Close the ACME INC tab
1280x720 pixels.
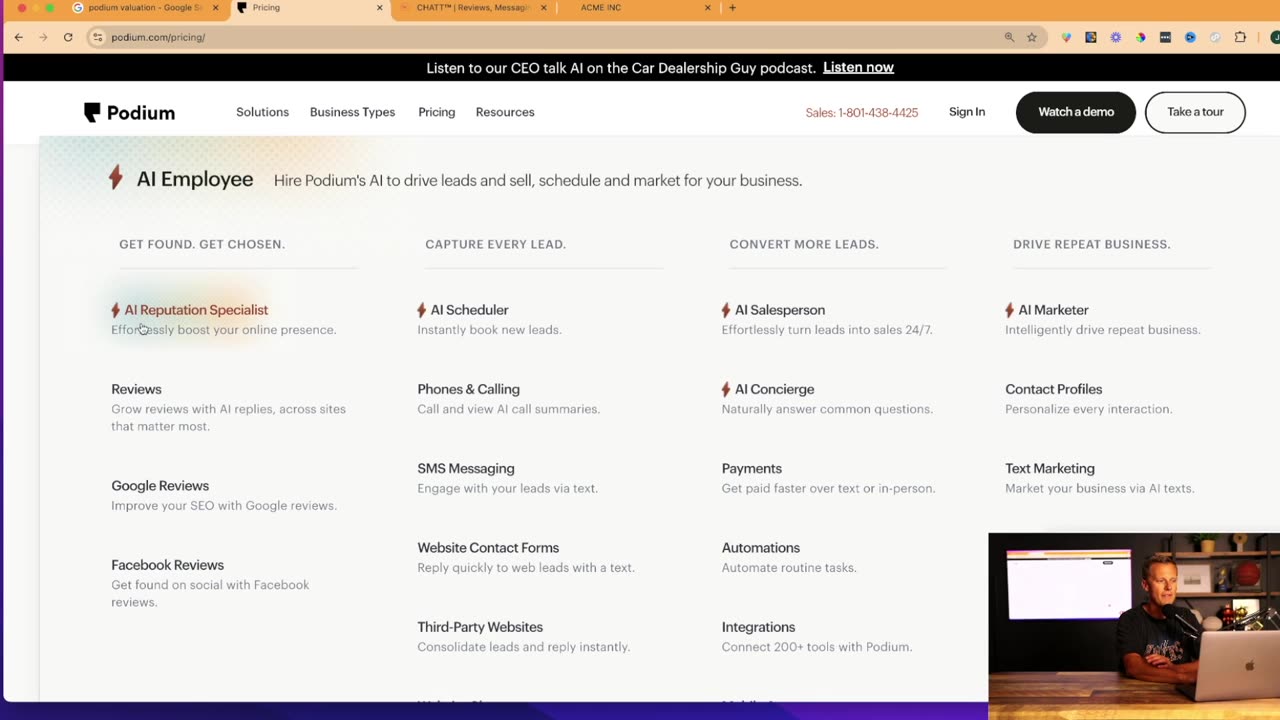point(708,8)
